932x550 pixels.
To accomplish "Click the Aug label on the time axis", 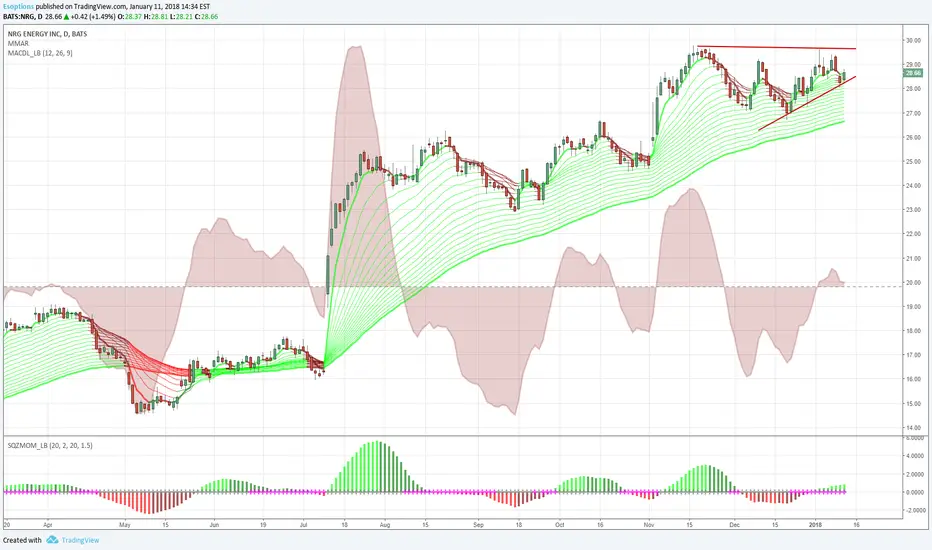I will [x=385, y=525].
